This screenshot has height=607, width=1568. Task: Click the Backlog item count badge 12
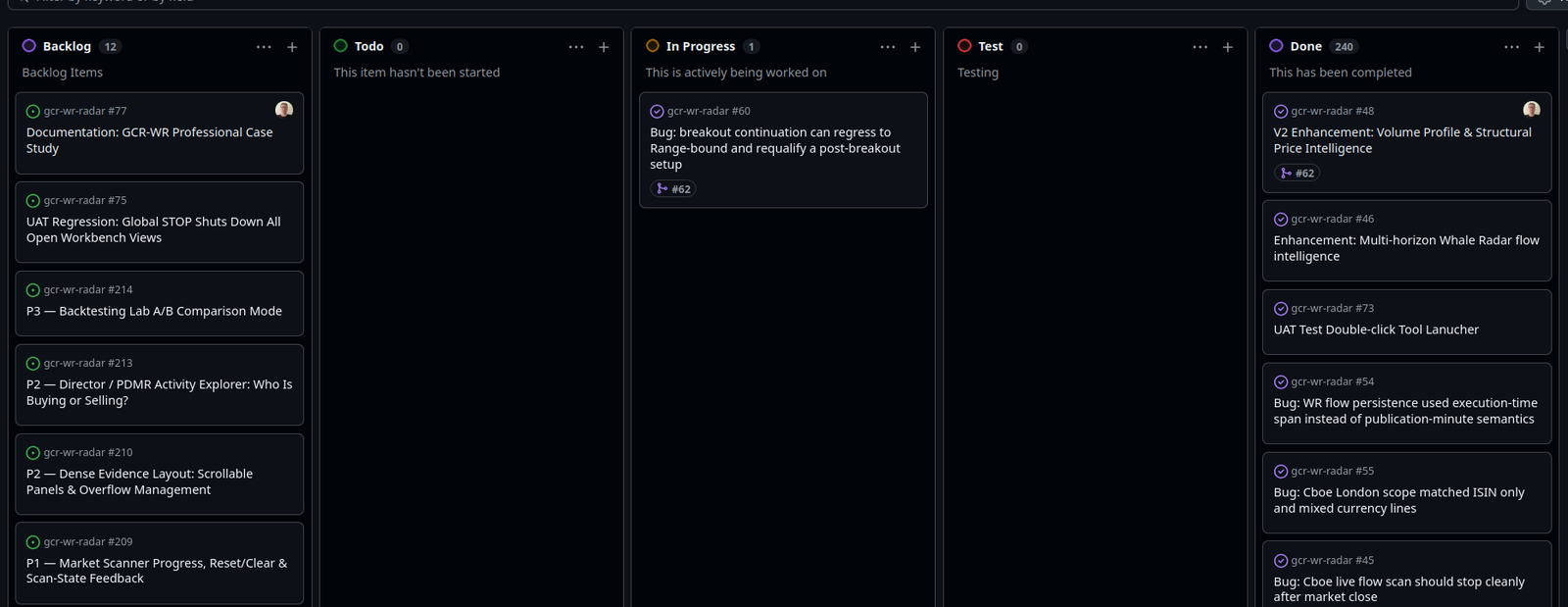[110, 47]
